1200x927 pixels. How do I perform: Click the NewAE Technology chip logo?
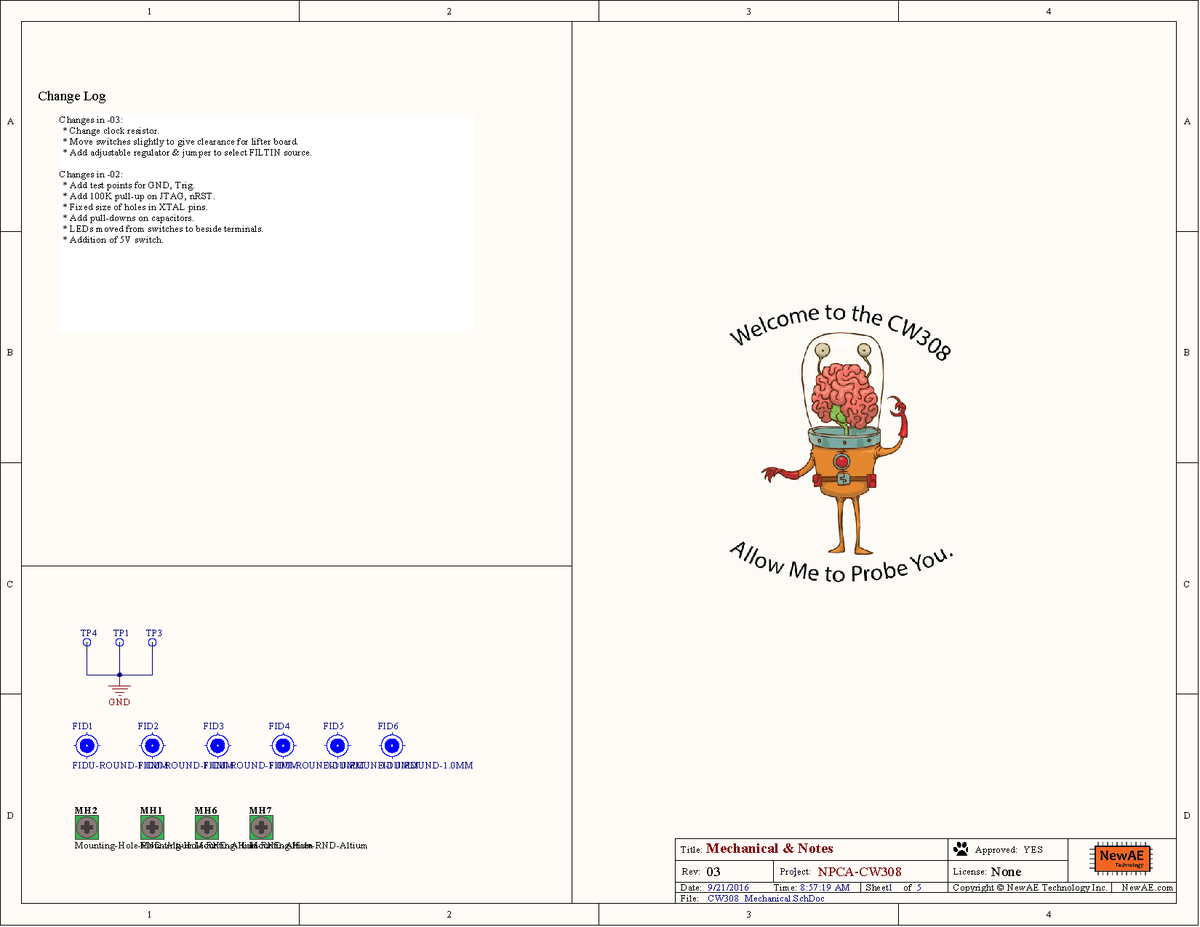click(1121, 859)
